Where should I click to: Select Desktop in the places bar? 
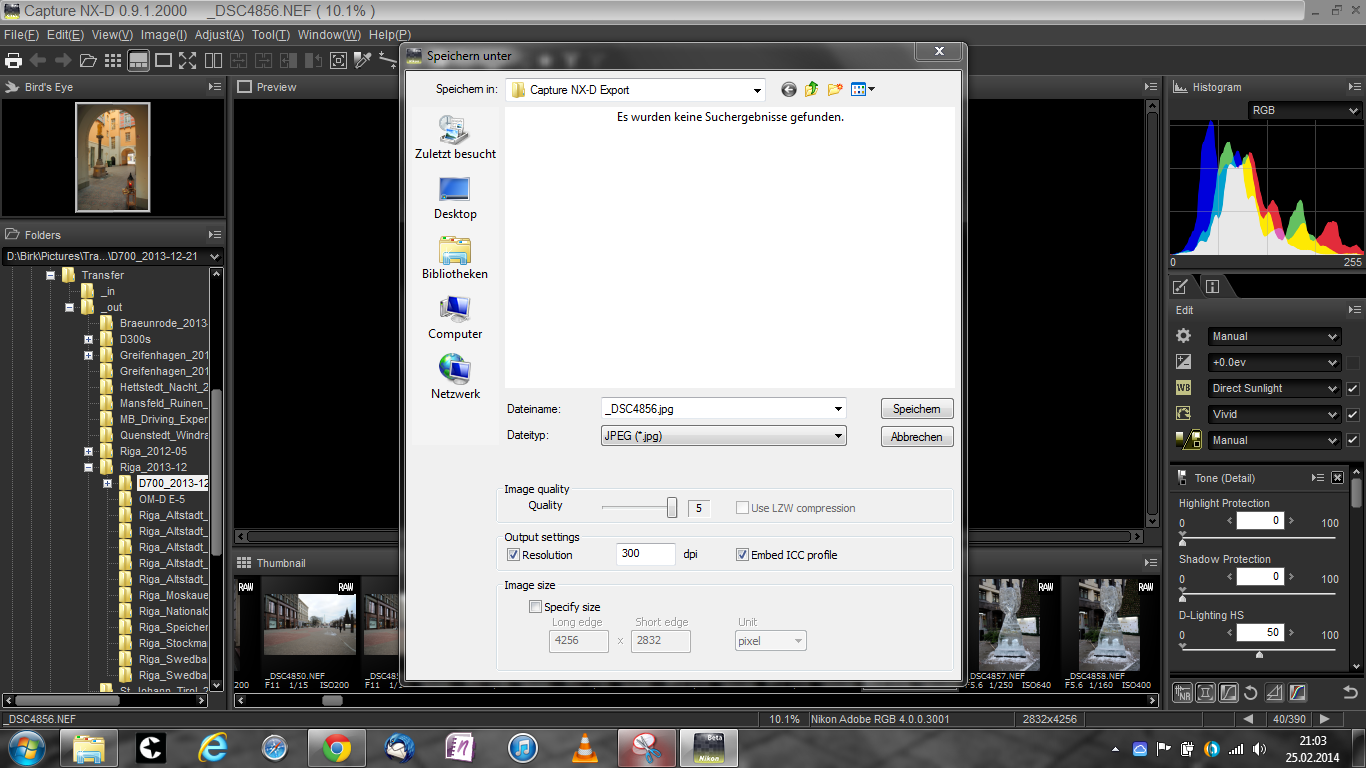[455, 198]
